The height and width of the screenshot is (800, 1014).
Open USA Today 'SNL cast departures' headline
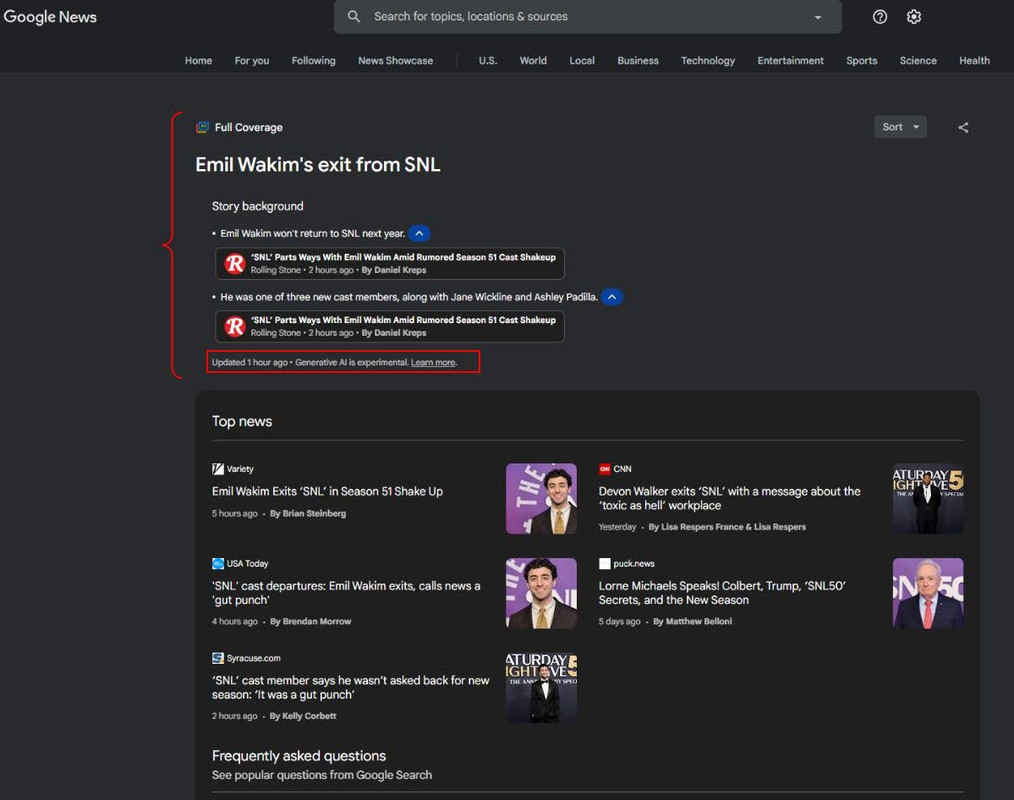pos(346,592)
